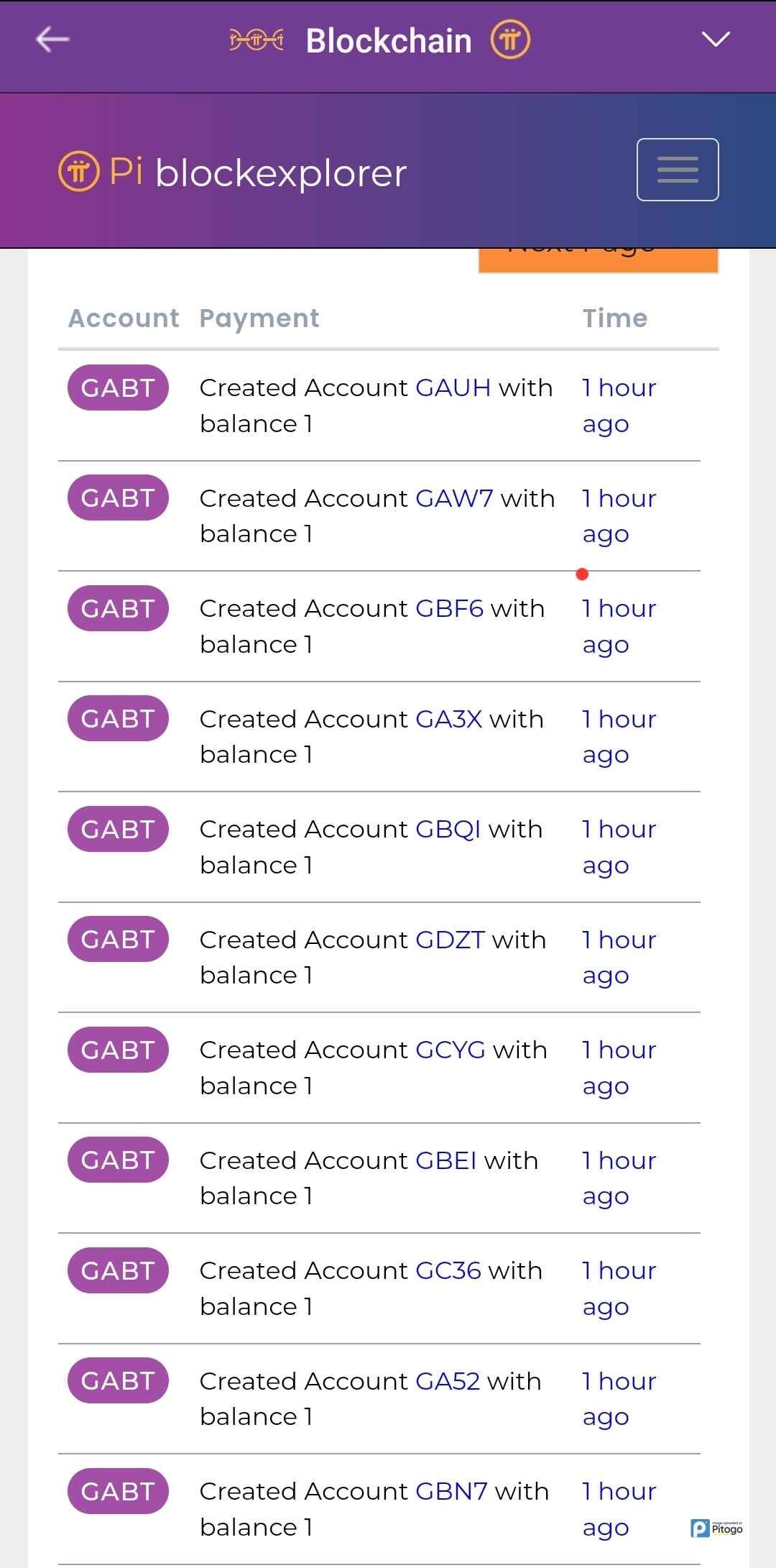Open created account GA52 link
776x1568 pixels.
[x=448, y=1381]
